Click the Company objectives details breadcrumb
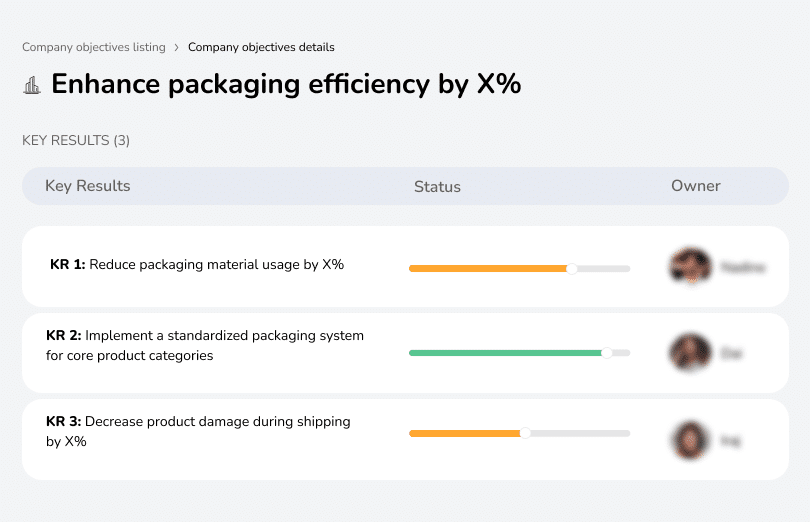The width and height of the screenshot is (810, 522). pos(261,47)
